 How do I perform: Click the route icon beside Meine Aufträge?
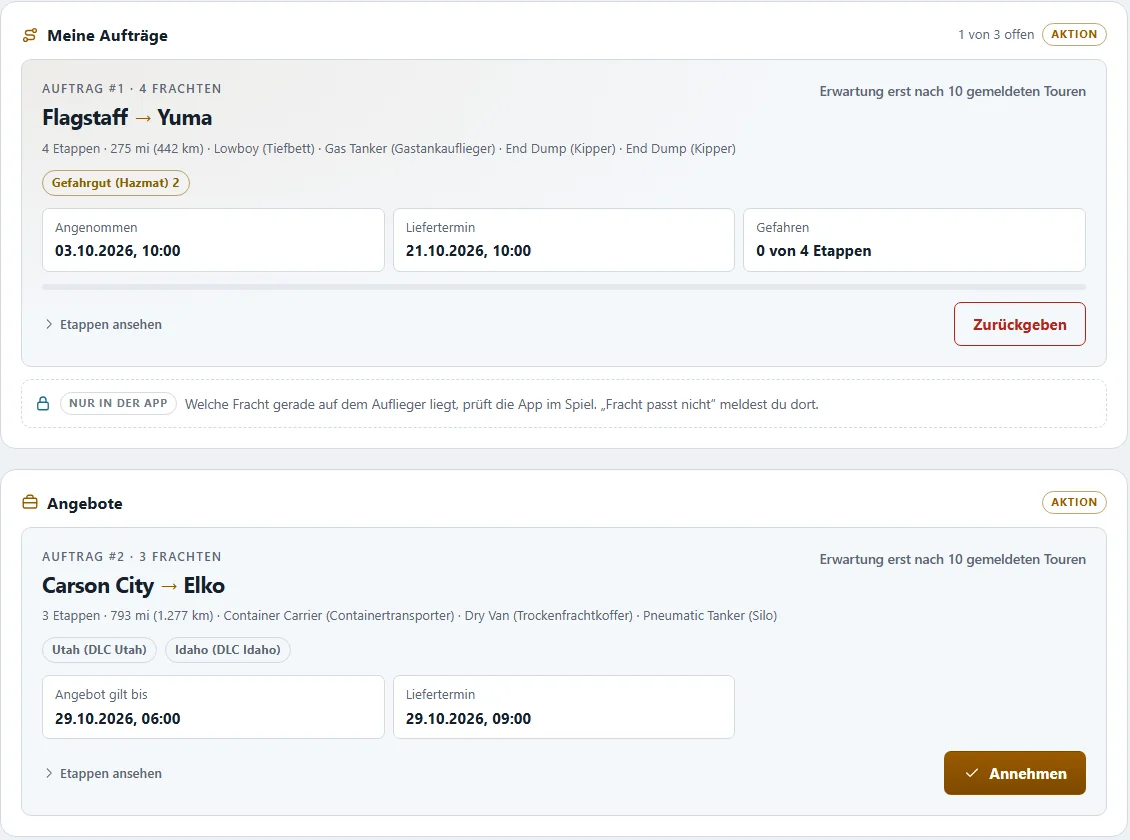point(30,35)
